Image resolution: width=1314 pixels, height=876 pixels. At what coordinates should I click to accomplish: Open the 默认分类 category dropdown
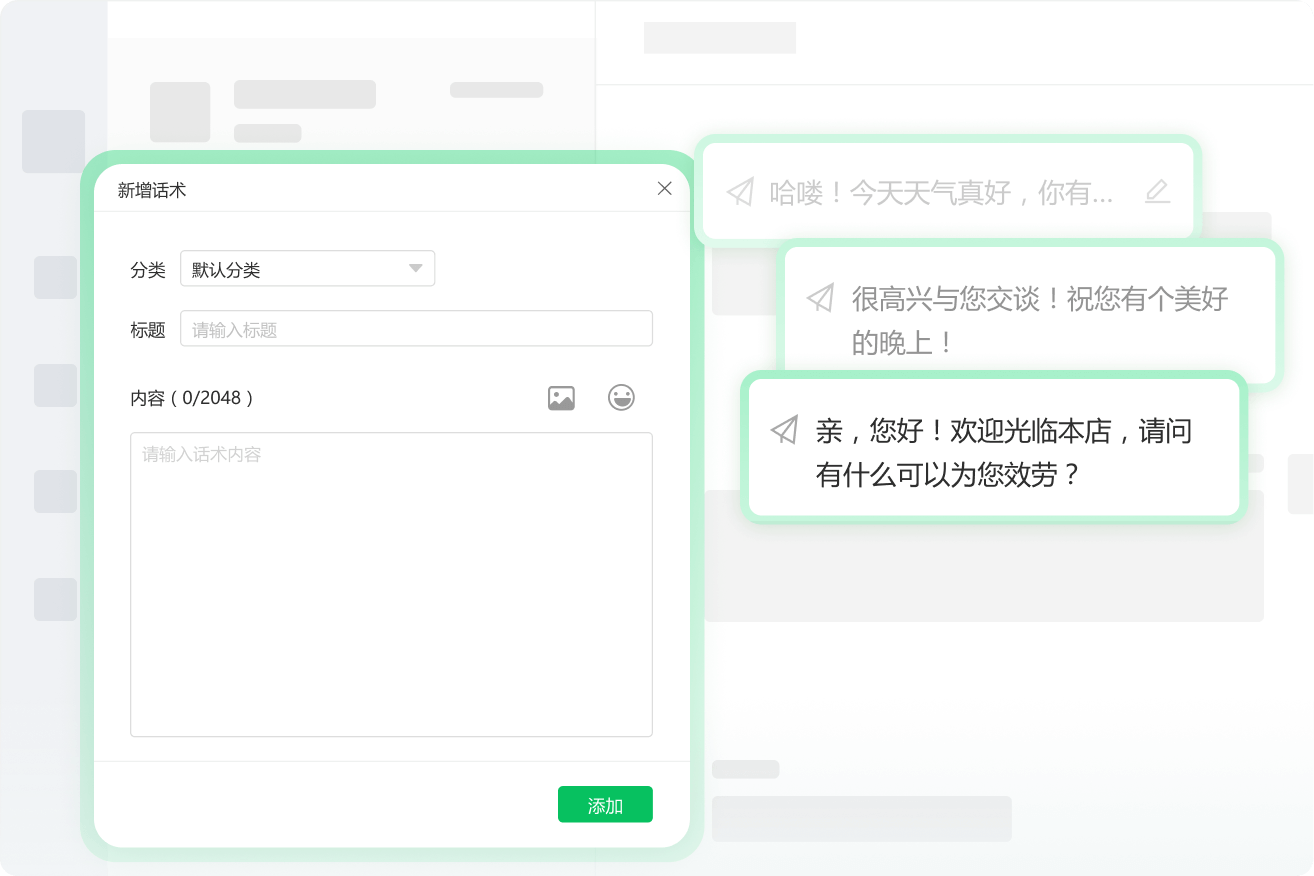pyautogui.click(x=307, y=268)
